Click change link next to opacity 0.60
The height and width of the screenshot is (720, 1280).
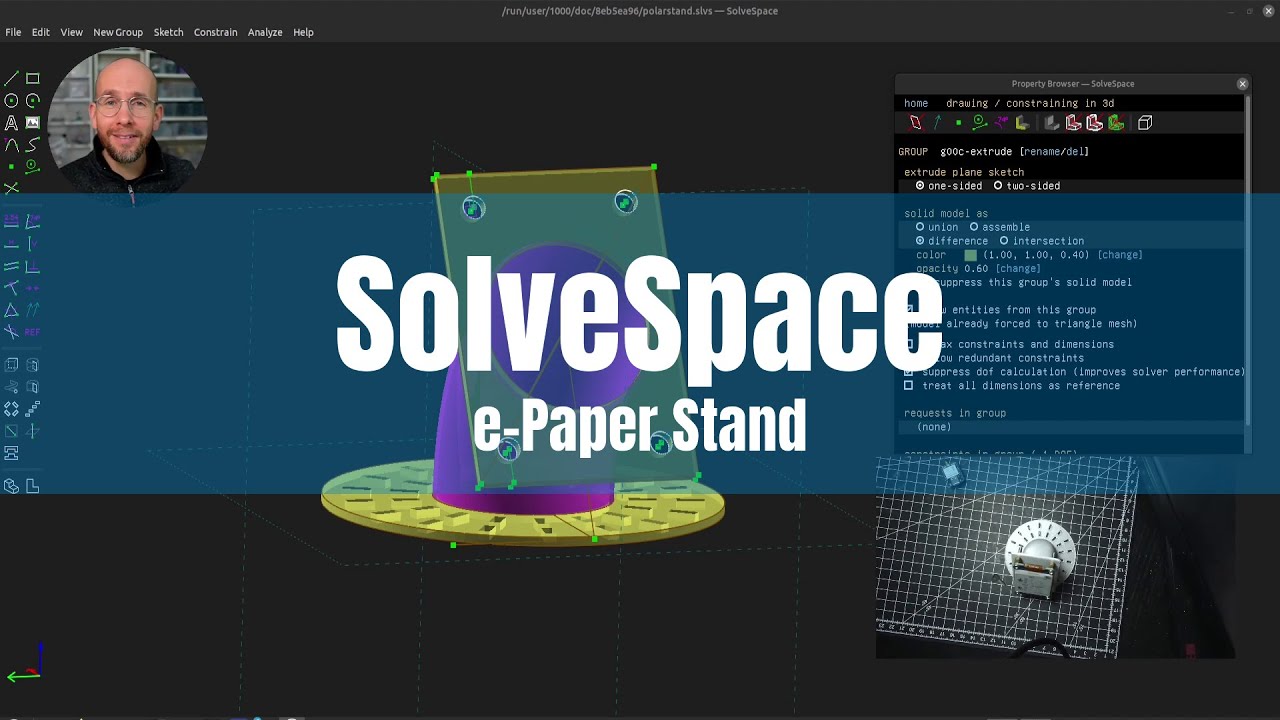tap(1018, 269)
